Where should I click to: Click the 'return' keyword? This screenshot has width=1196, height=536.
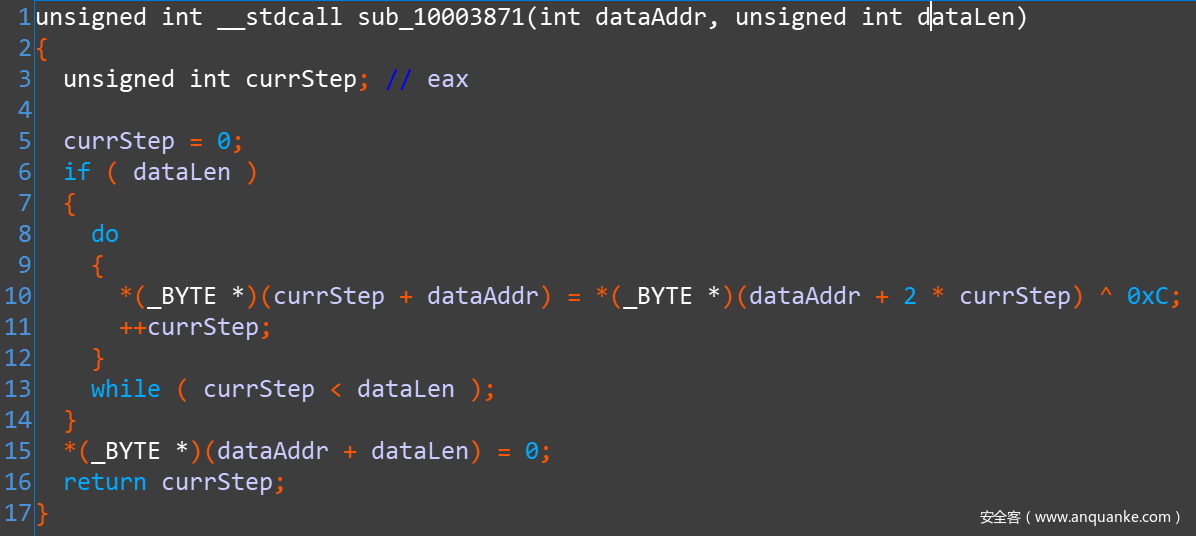105,482
